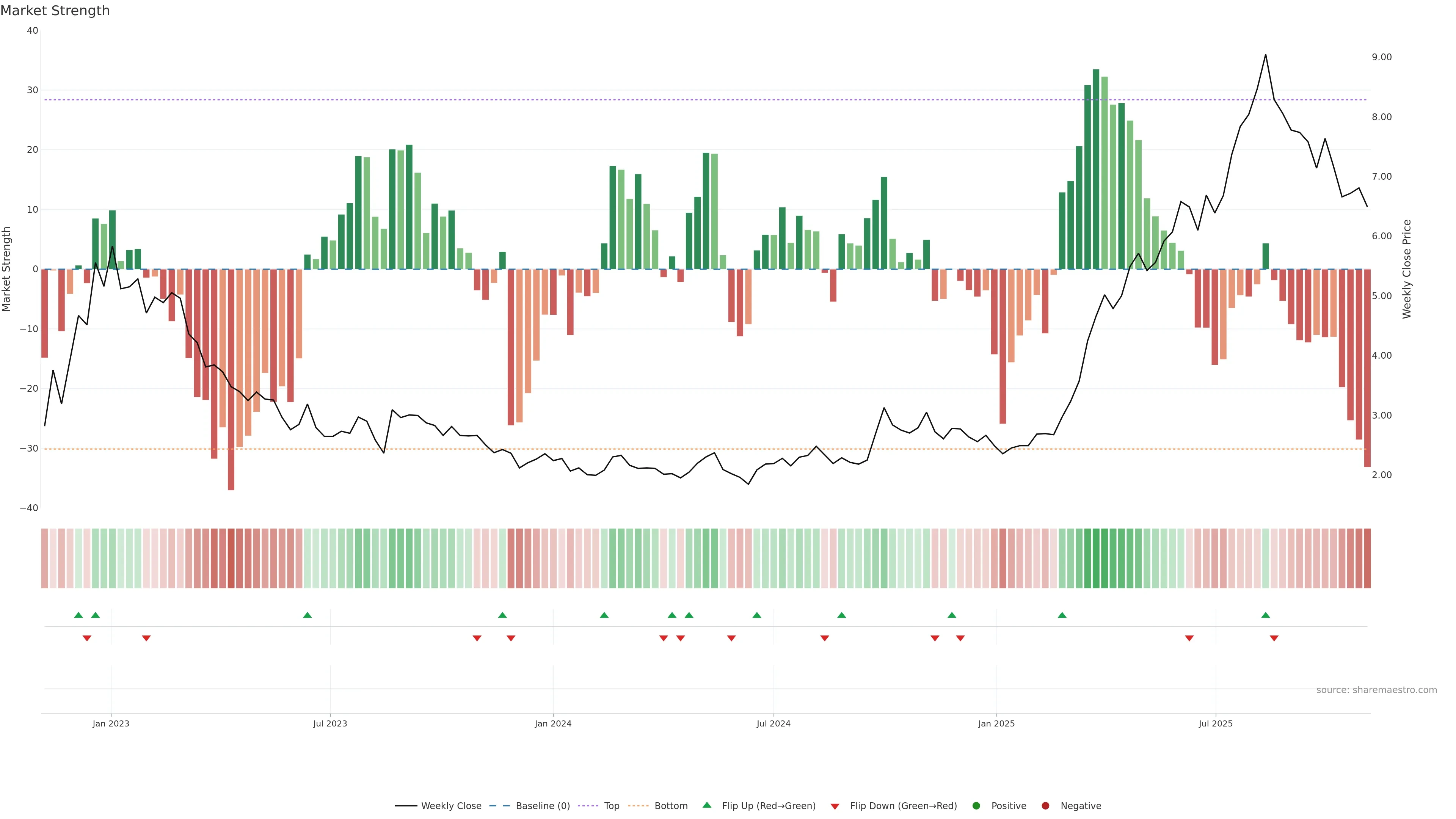The height and width of the screenshot is (819, 1456).
Task: Click the Weekly Close Price axis title
Action: tap(1407, 269)
